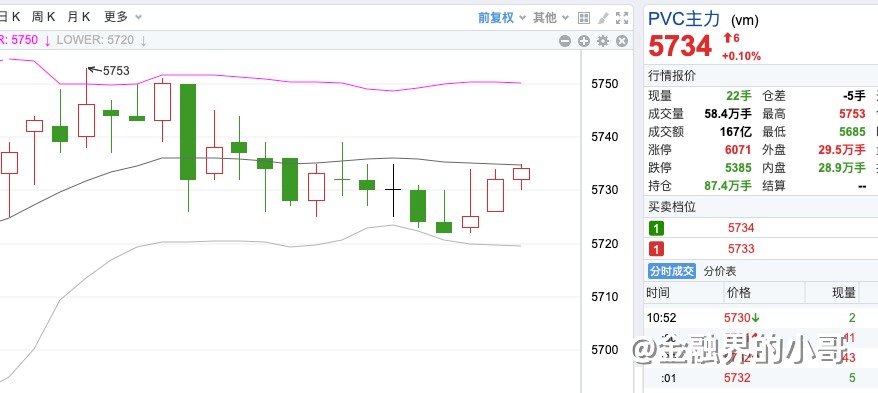This screenshot has height=393, width=878.
Task: Click red sell level 1 badge
Action: tap(656, 249)
